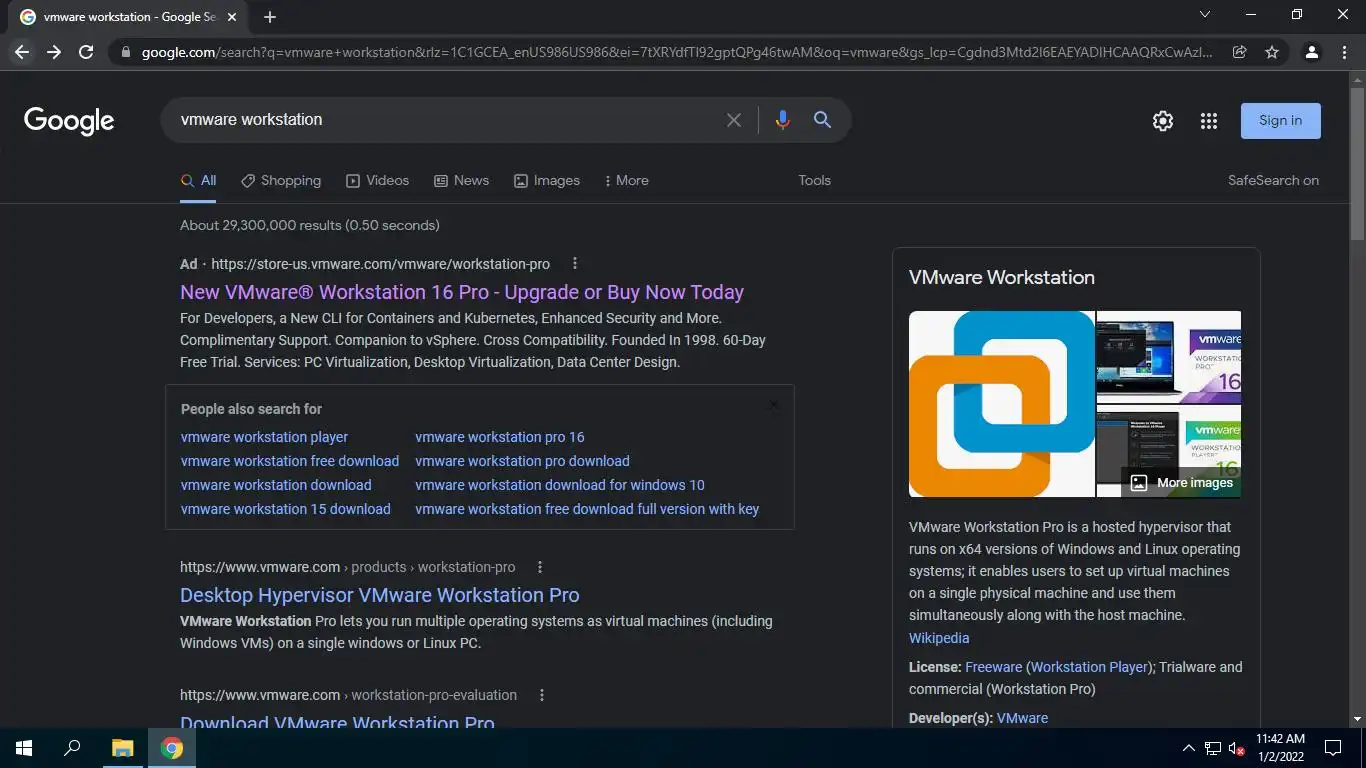Expand the More search categories menu
Viewport: 1366px width, 768px height.
click(x=627, y=180)
